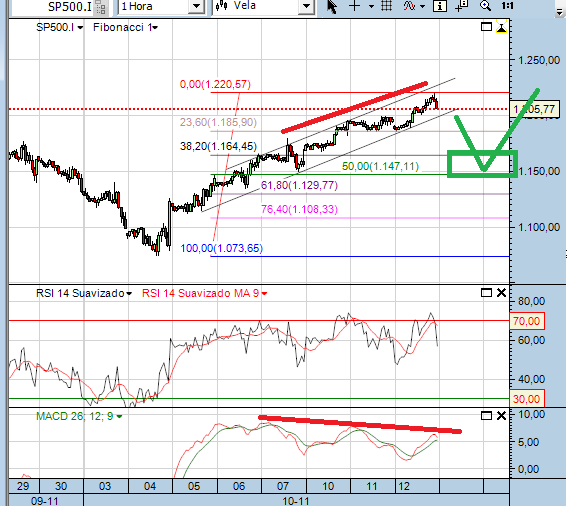Select the zoom magnifier tool
Screen dimensions: 567x506
tap(485, 6)
